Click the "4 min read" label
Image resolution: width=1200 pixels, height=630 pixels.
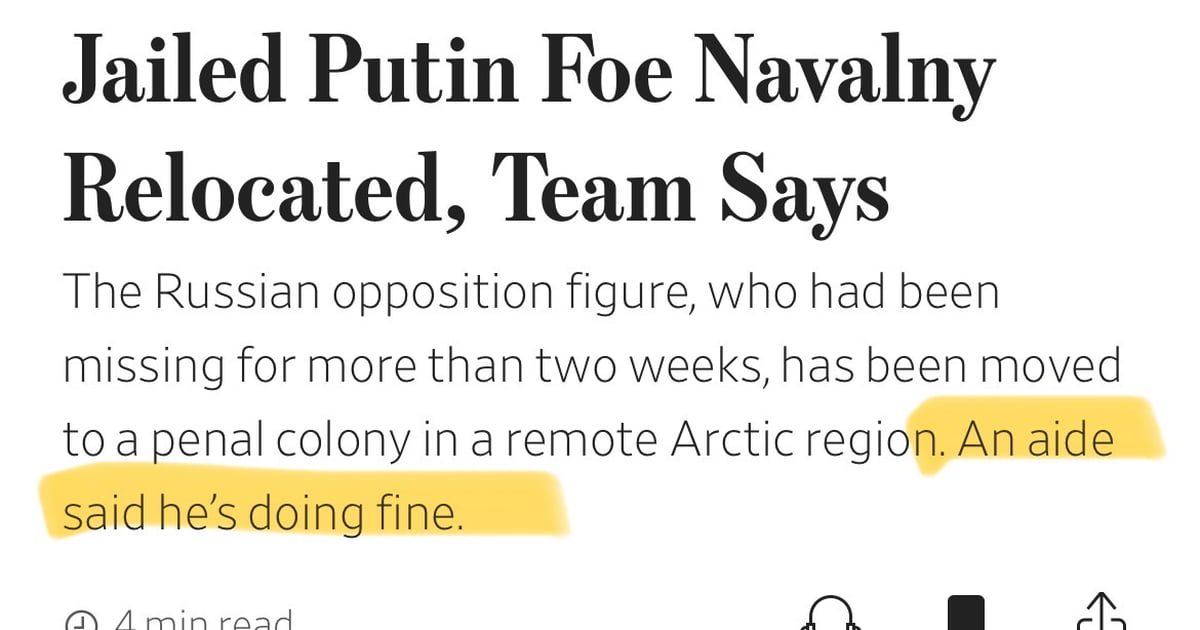pos(203,620)
